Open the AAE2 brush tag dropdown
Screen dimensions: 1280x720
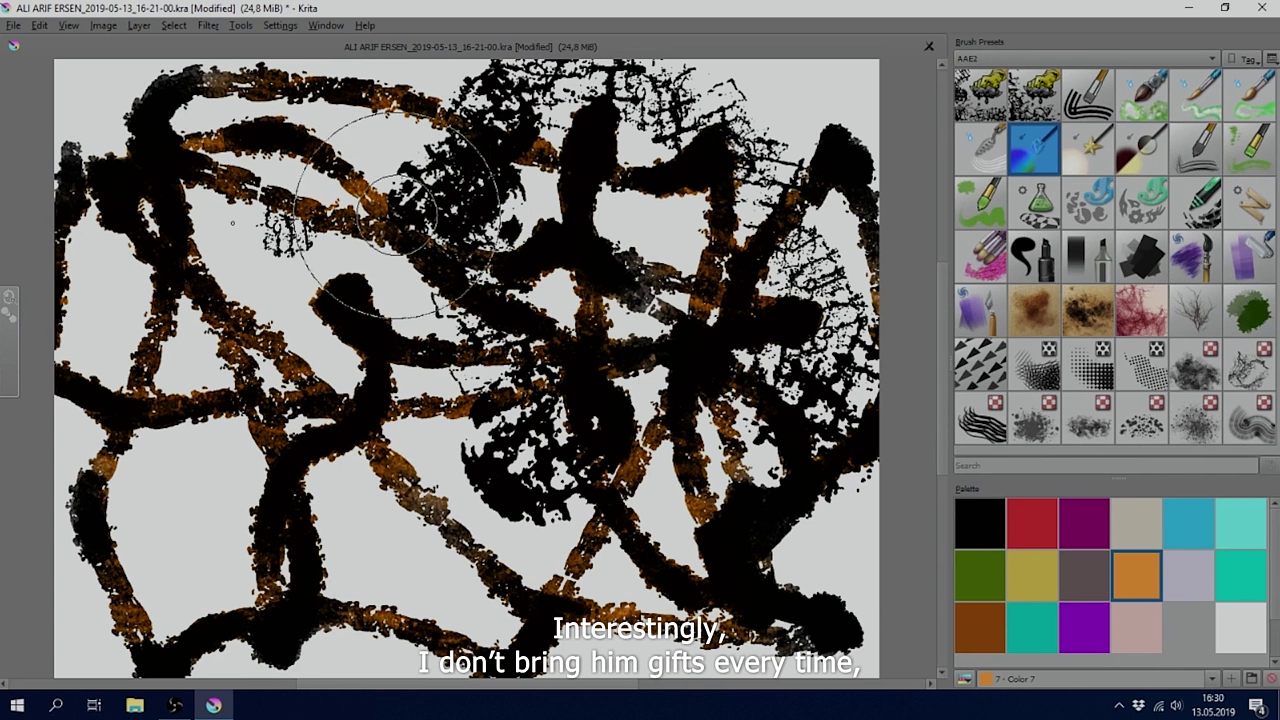click(x=1087, y=59)
